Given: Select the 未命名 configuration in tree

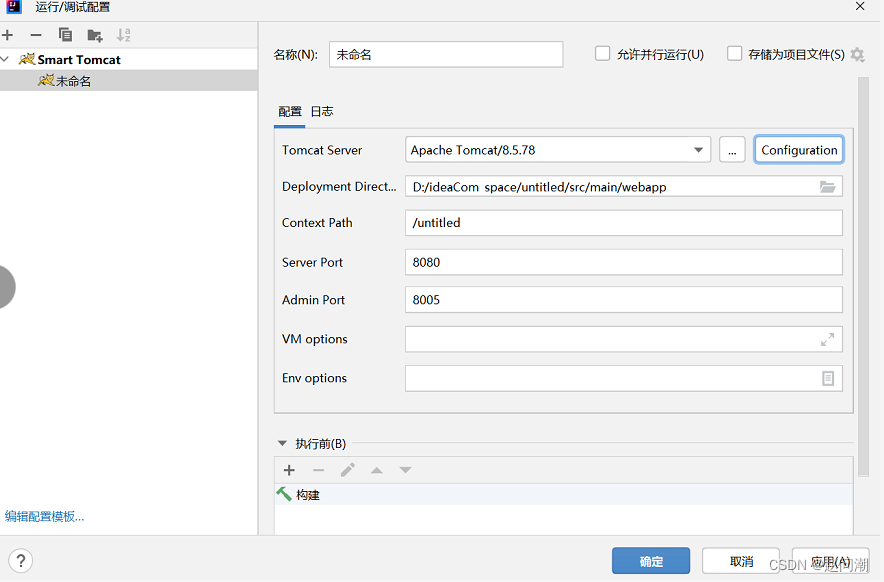Looking at the screenshot, I should pyautogui.click(x=129, y=81).
